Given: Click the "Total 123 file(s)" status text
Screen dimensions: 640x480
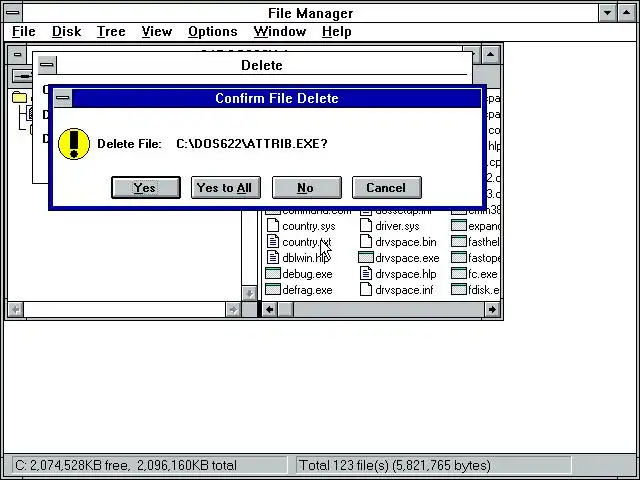Looking at the screenshot, I should point(395,465).
